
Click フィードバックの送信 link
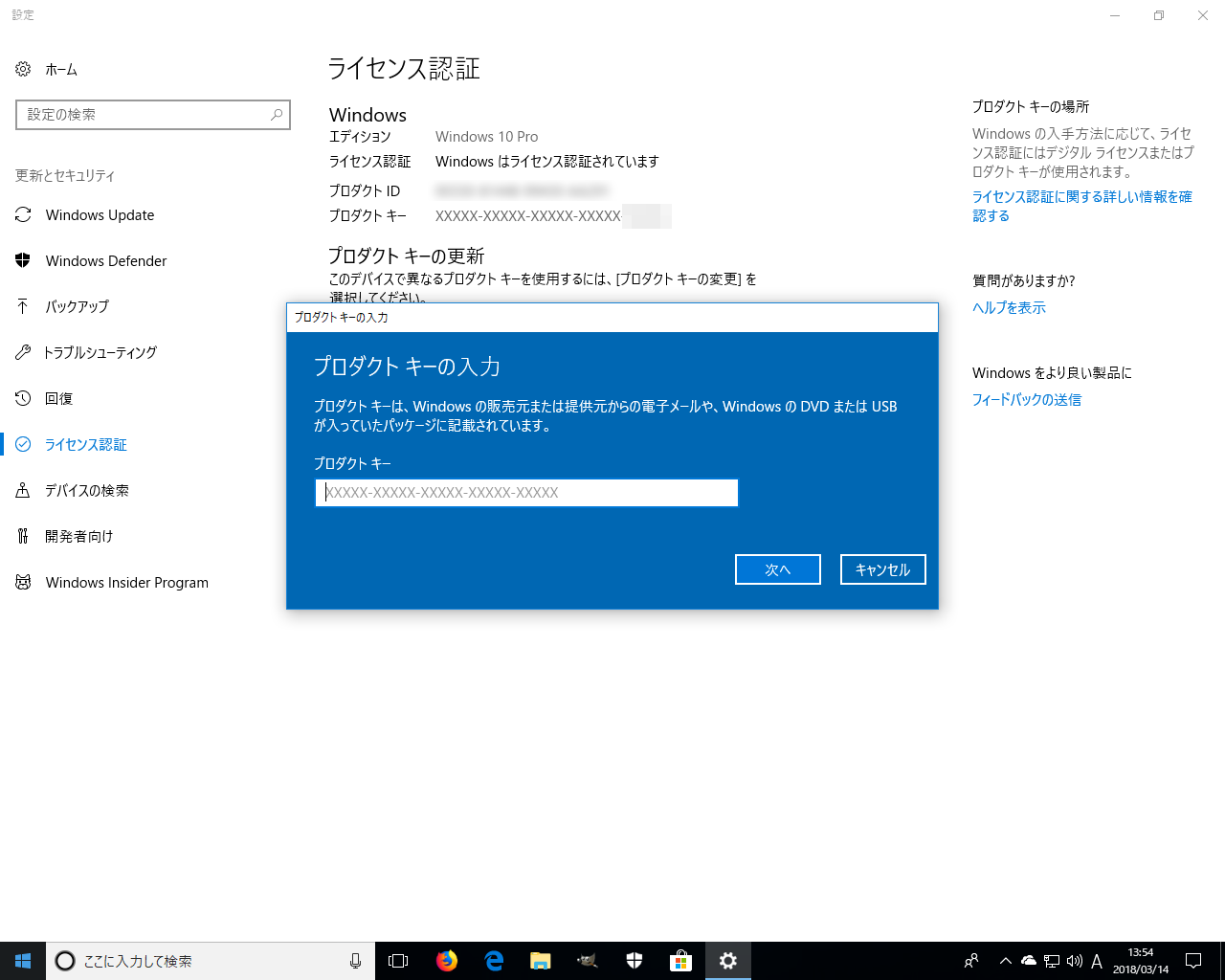[1027, 399]
